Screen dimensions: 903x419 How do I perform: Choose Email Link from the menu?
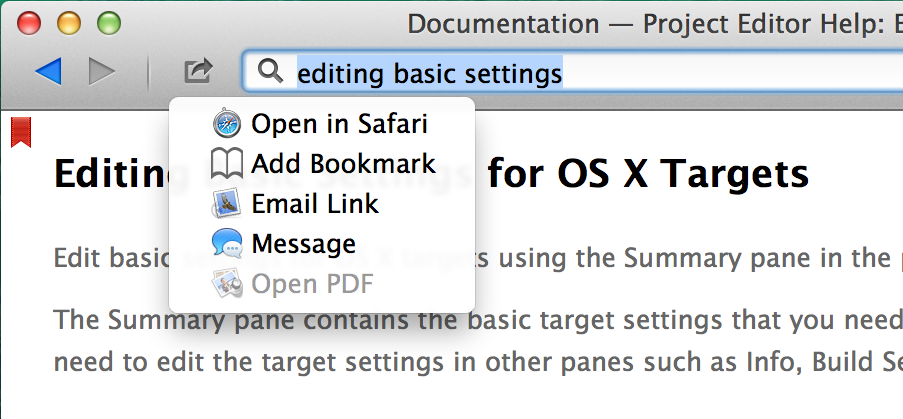pyautogui.click(x=322, y=204)
